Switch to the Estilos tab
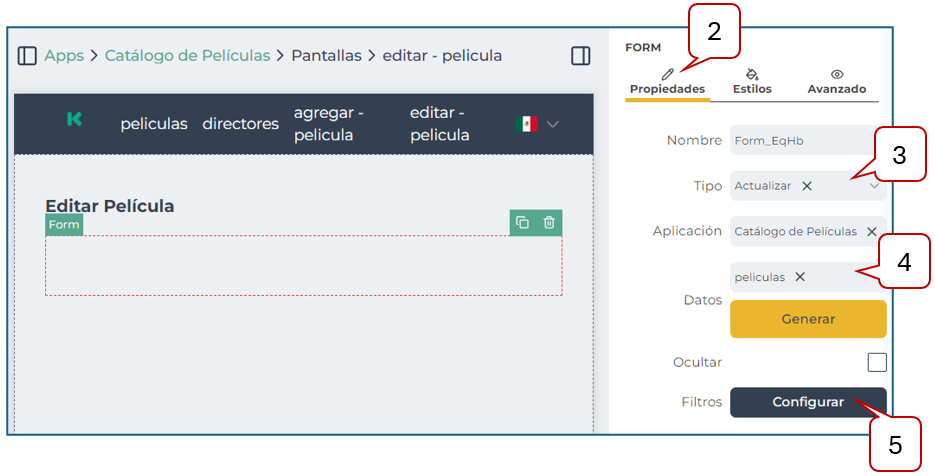 click(752, 82)
